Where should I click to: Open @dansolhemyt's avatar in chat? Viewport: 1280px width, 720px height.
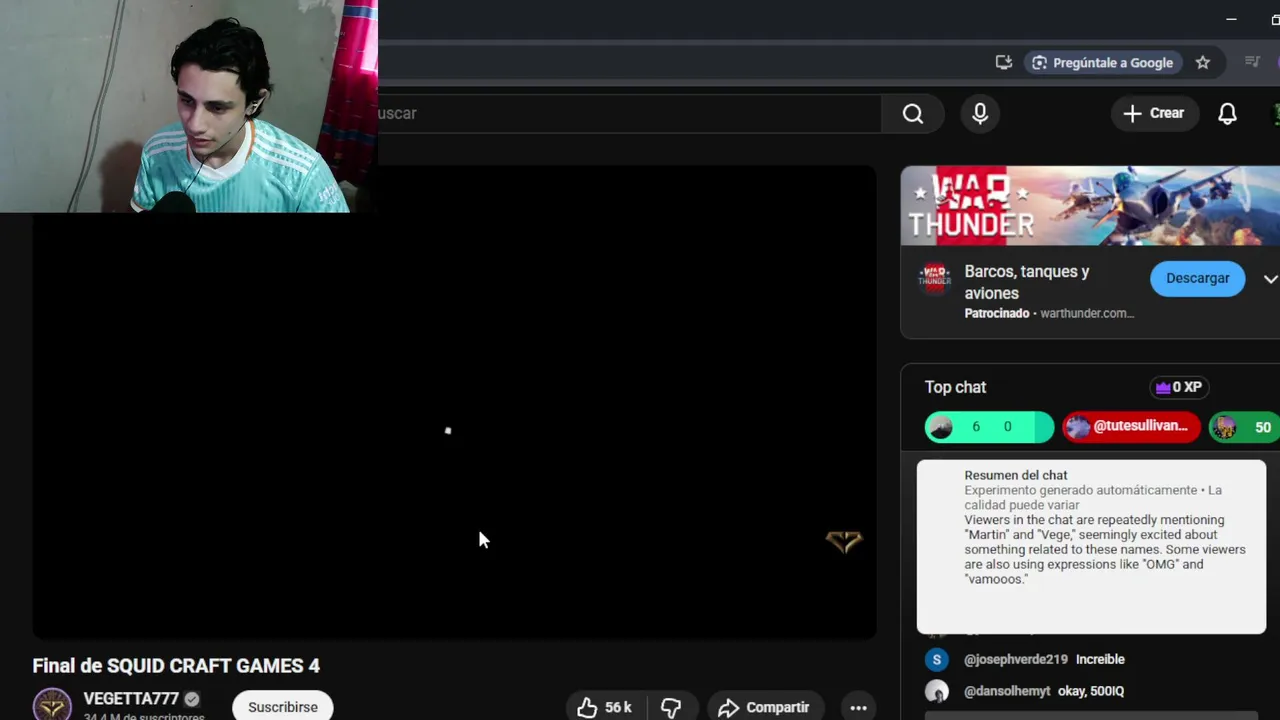pyautogui.click(x=936, y=691)
